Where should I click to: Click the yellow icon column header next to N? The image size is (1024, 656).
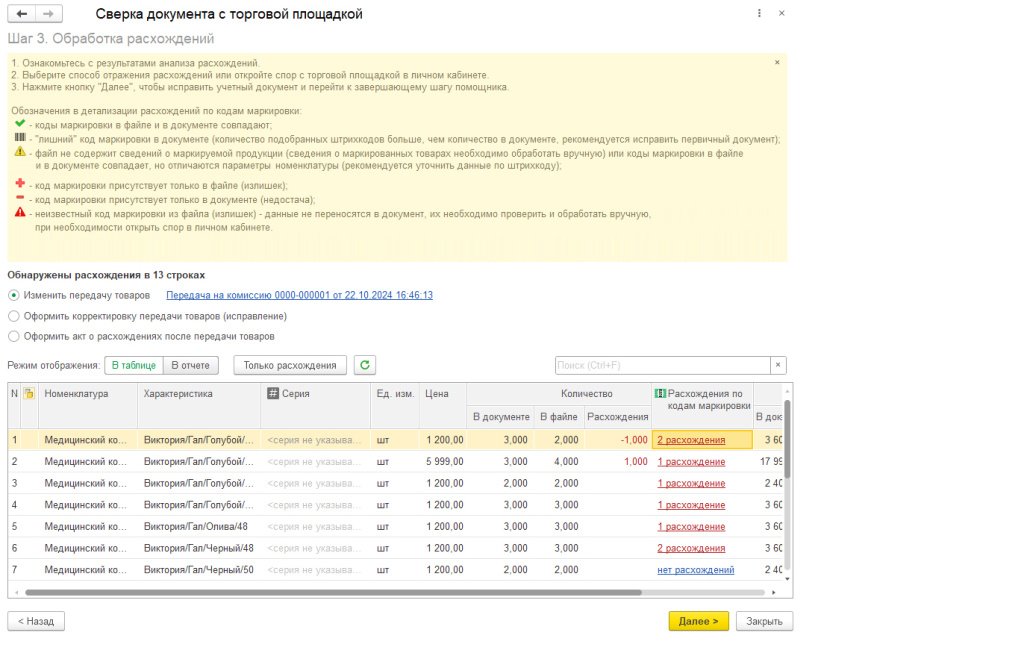click(x=29, y=394)
